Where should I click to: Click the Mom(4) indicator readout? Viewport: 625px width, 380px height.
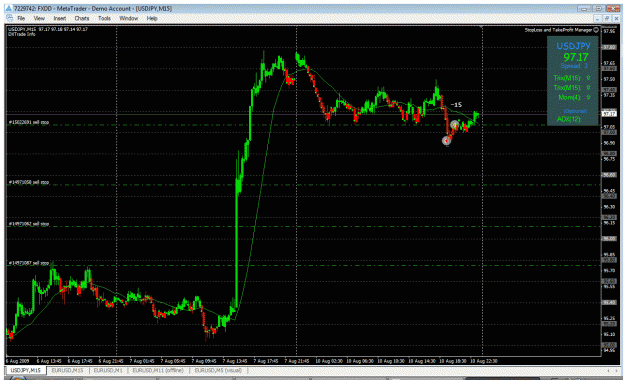pyautogui.click(x=574, y=97)
